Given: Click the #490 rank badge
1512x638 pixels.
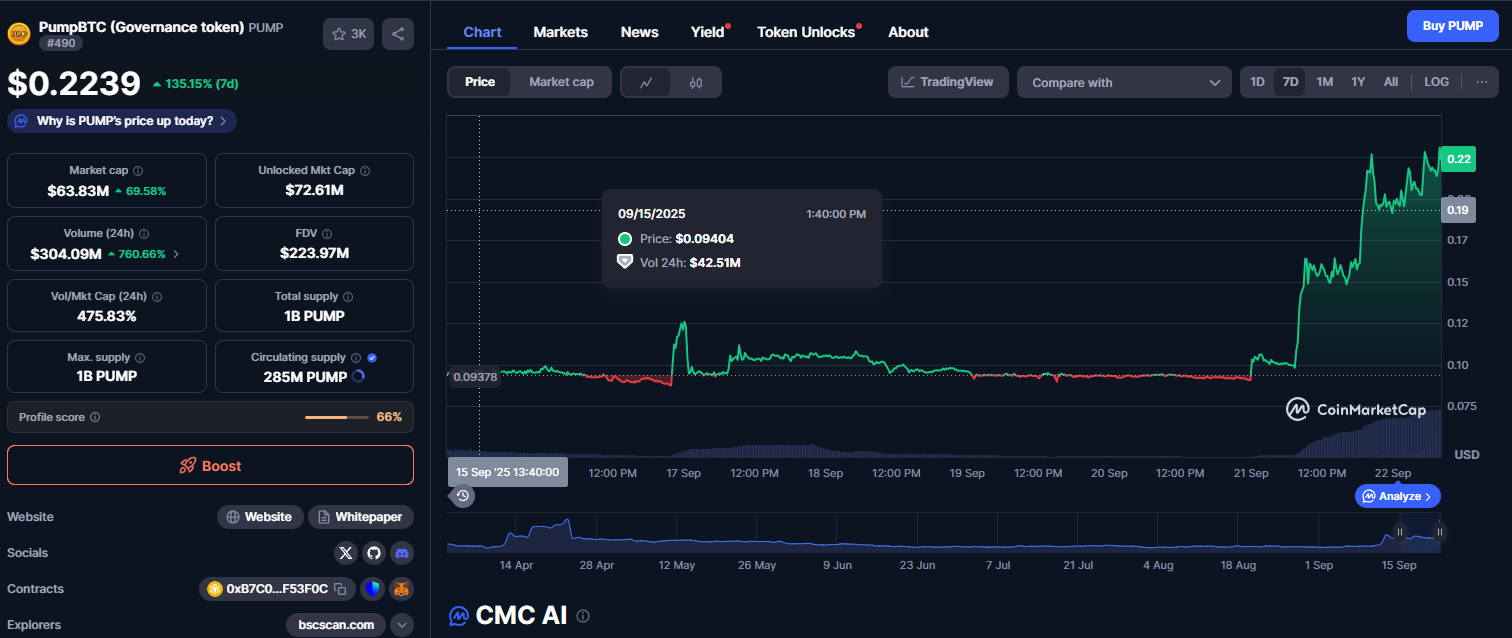Looking at the screenshot, I should [x=61, y=43].
